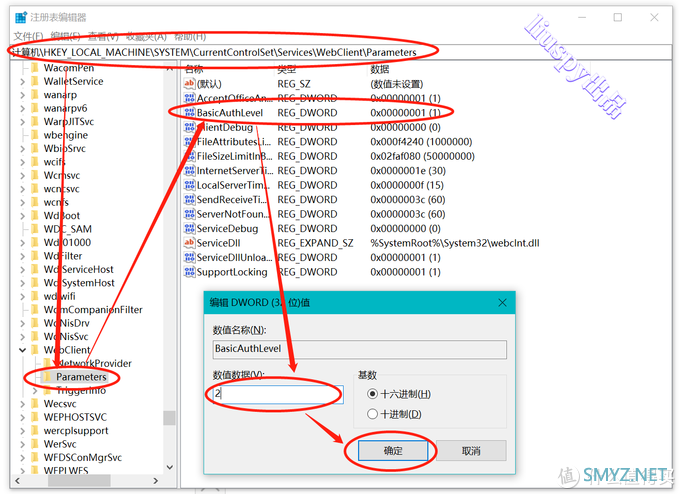
Task: Click the wanarpv6 folder icon
Action: (x=35, y=108)
